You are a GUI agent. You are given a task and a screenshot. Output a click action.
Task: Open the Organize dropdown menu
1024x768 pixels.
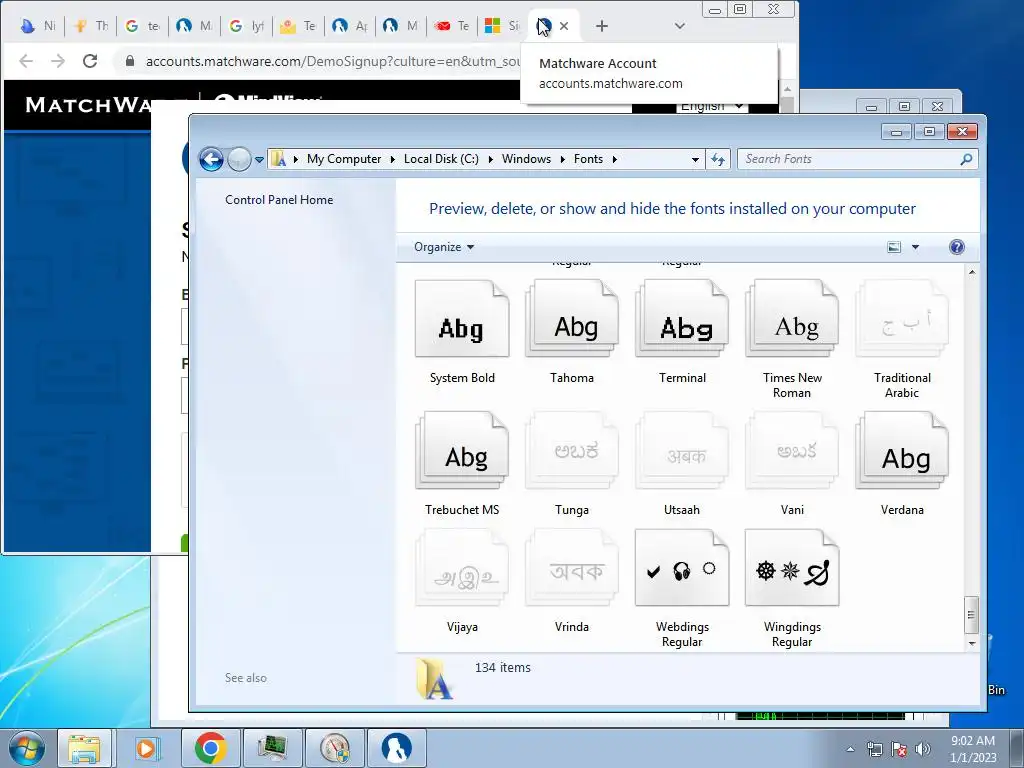(444, 247)
